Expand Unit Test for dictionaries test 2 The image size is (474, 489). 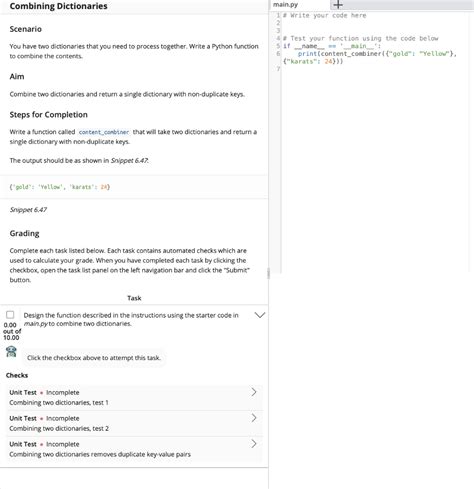(x=134, y=423)
